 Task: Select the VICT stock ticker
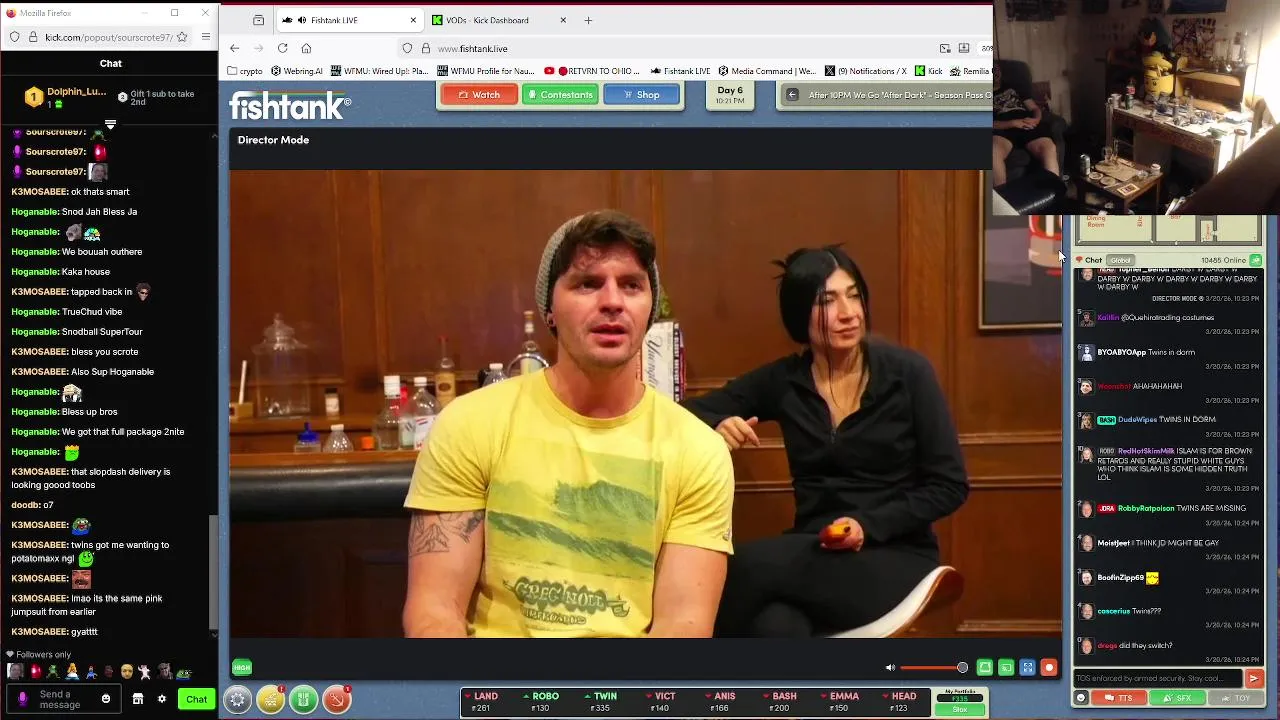(660, 702)
